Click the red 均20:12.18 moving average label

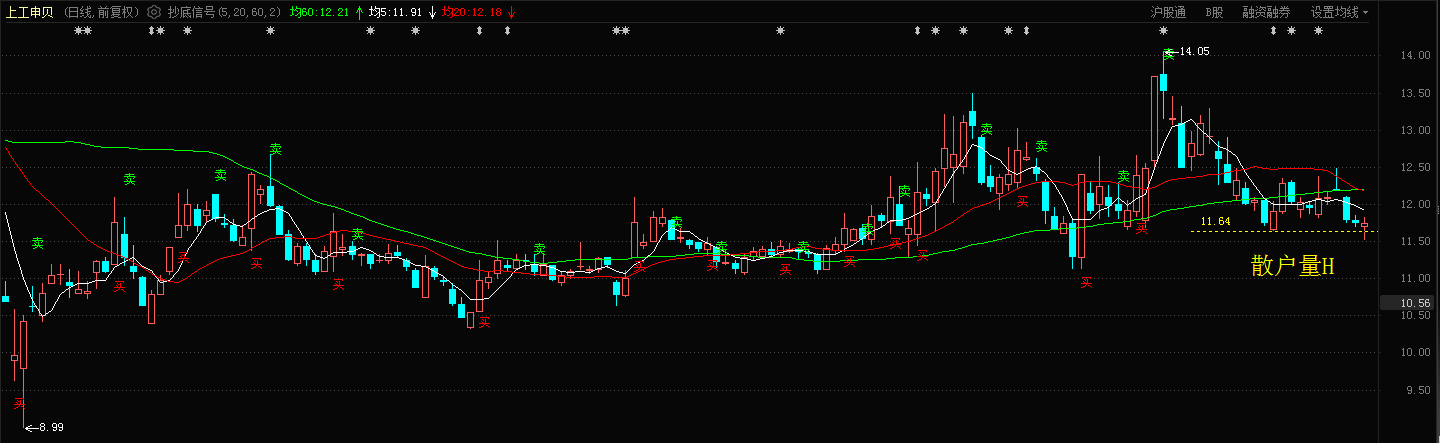[x=472, y=12]
